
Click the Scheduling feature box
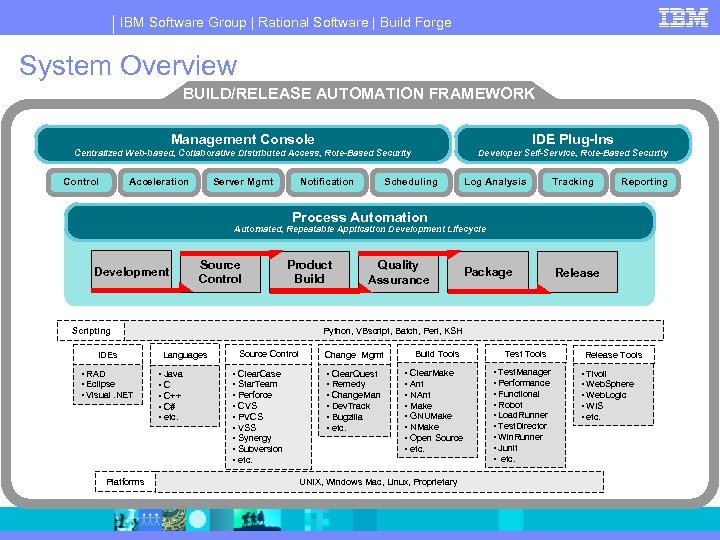pyautogui.click(x=411, y=182)
